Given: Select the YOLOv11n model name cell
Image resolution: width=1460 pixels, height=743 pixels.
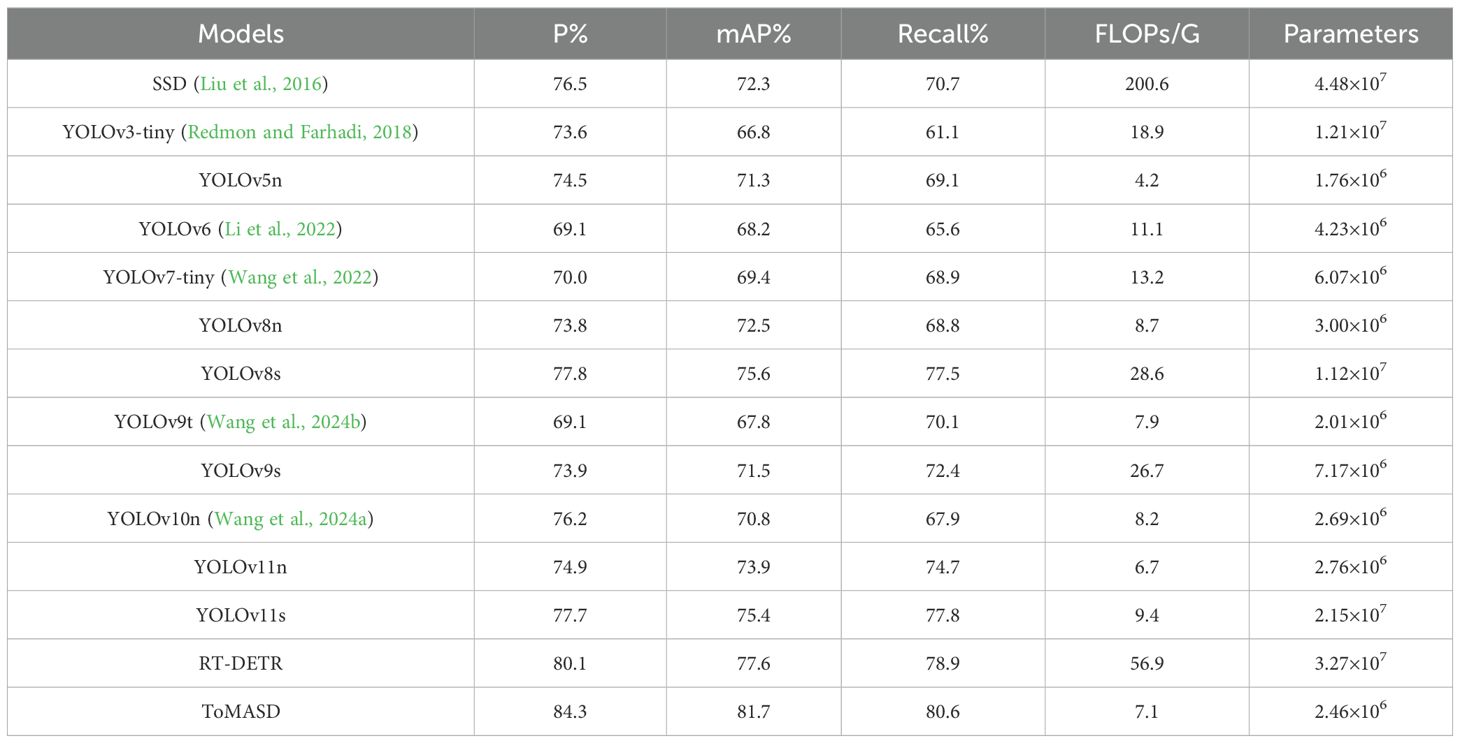Looking at the screenshot, I should 241,567.
